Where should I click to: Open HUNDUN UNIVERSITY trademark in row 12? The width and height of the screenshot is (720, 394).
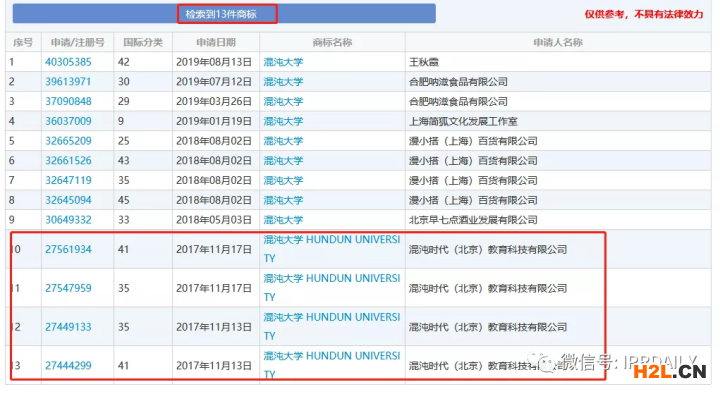click(332, 326)
